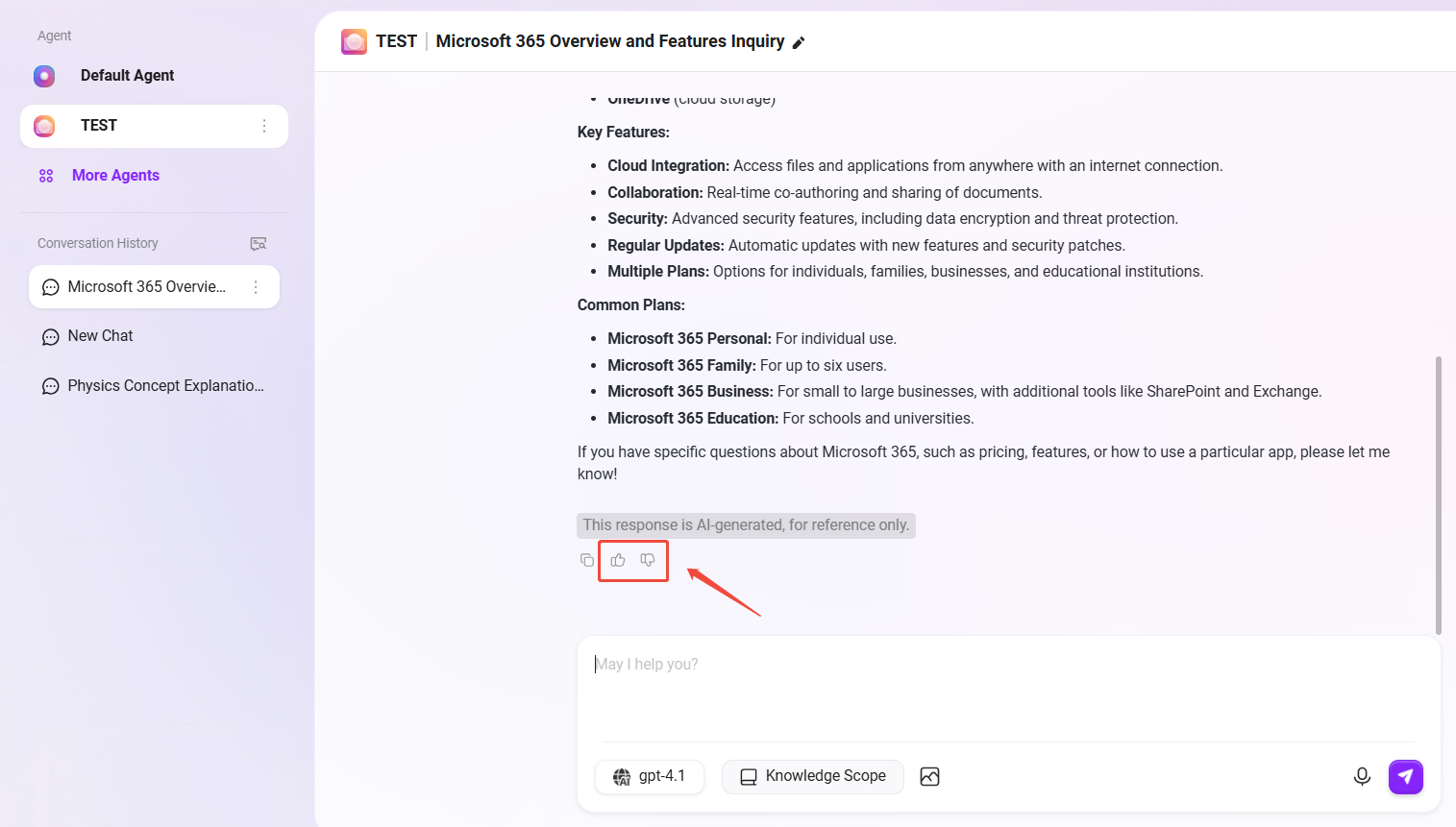Select the Default Agent
This screenshot has height=827, width=1456.
[x=127, y=76]
